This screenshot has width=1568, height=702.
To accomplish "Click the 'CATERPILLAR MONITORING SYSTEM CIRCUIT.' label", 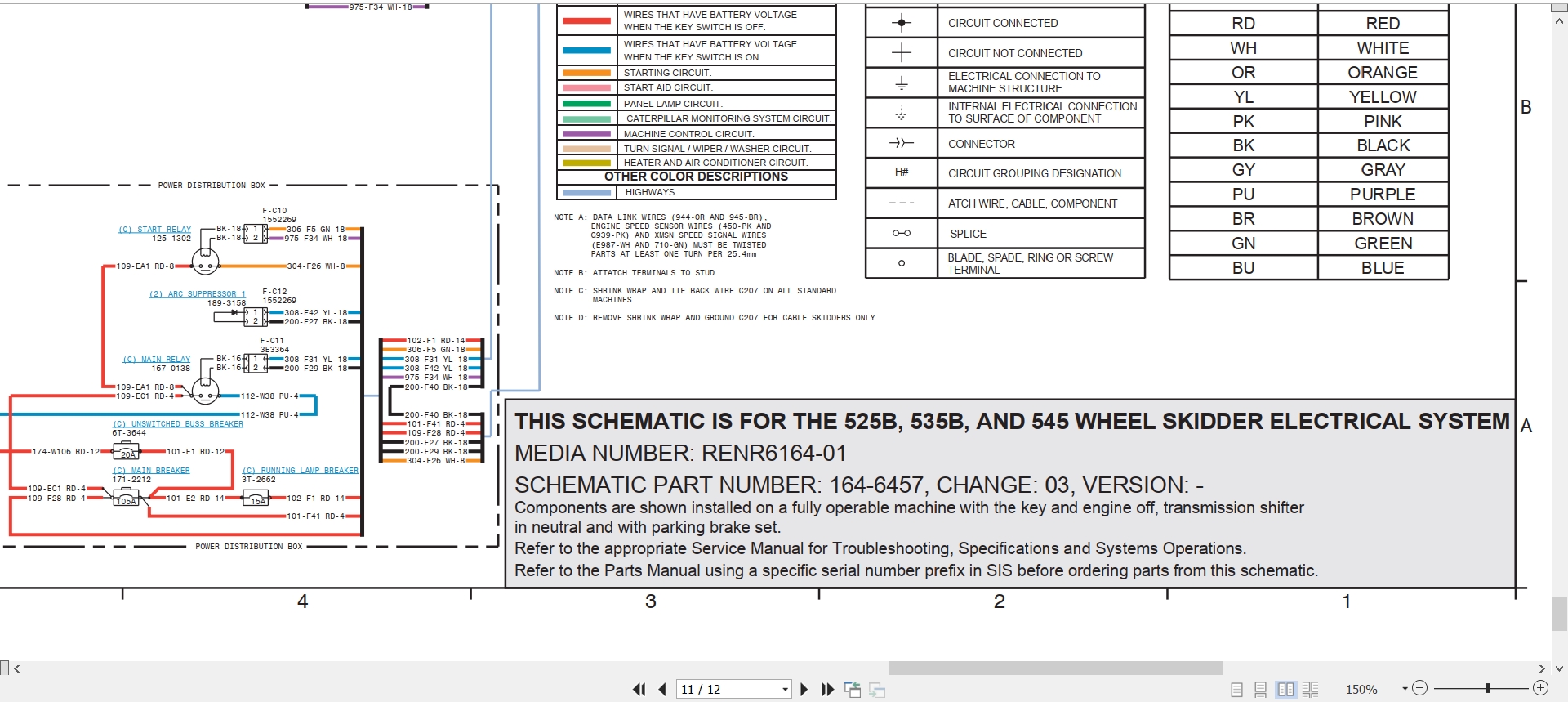I will point(728,118).
